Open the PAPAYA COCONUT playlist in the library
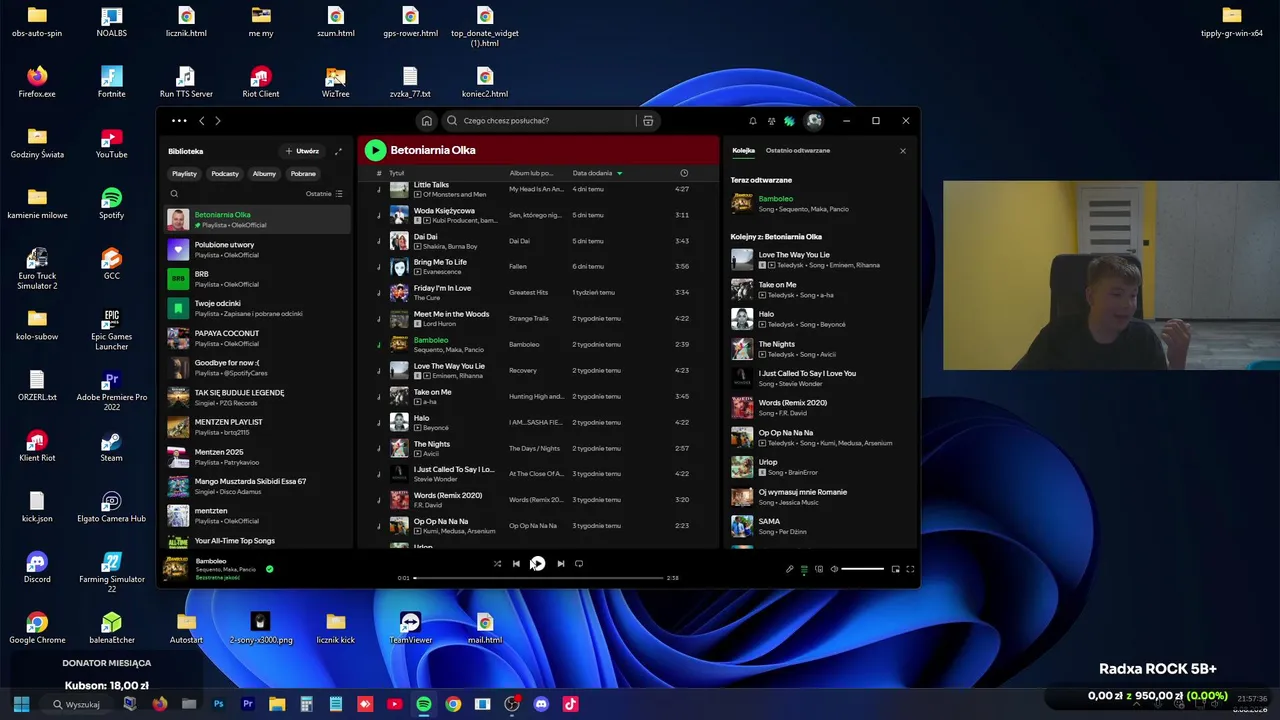 [258, 339]
